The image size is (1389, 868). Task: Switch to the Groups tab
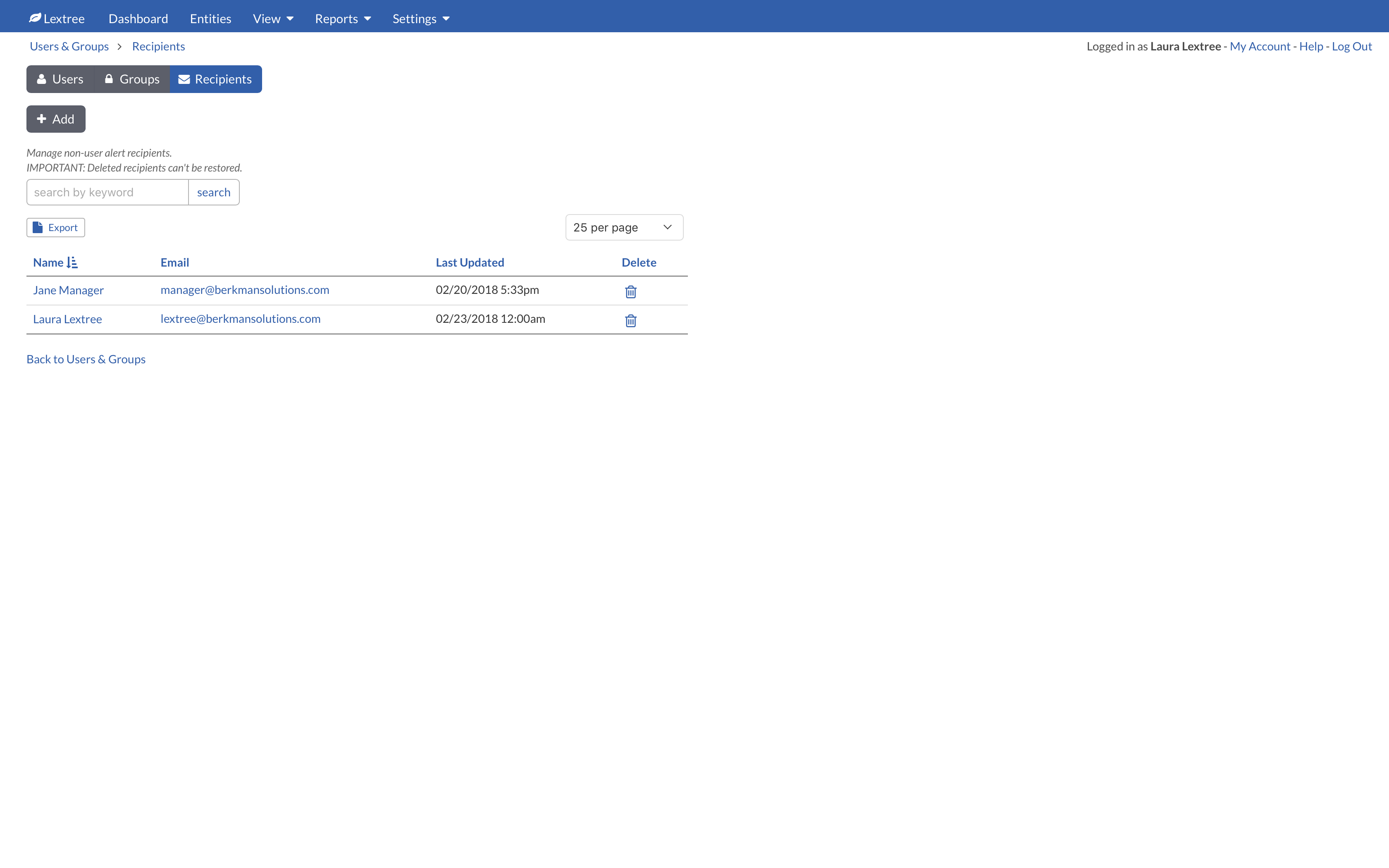(132, 79)
